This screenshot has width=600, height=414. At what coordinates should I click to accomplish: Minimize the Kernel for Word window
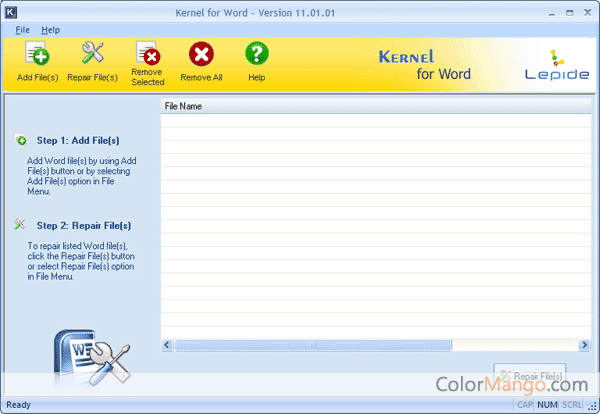click(552, 13)
